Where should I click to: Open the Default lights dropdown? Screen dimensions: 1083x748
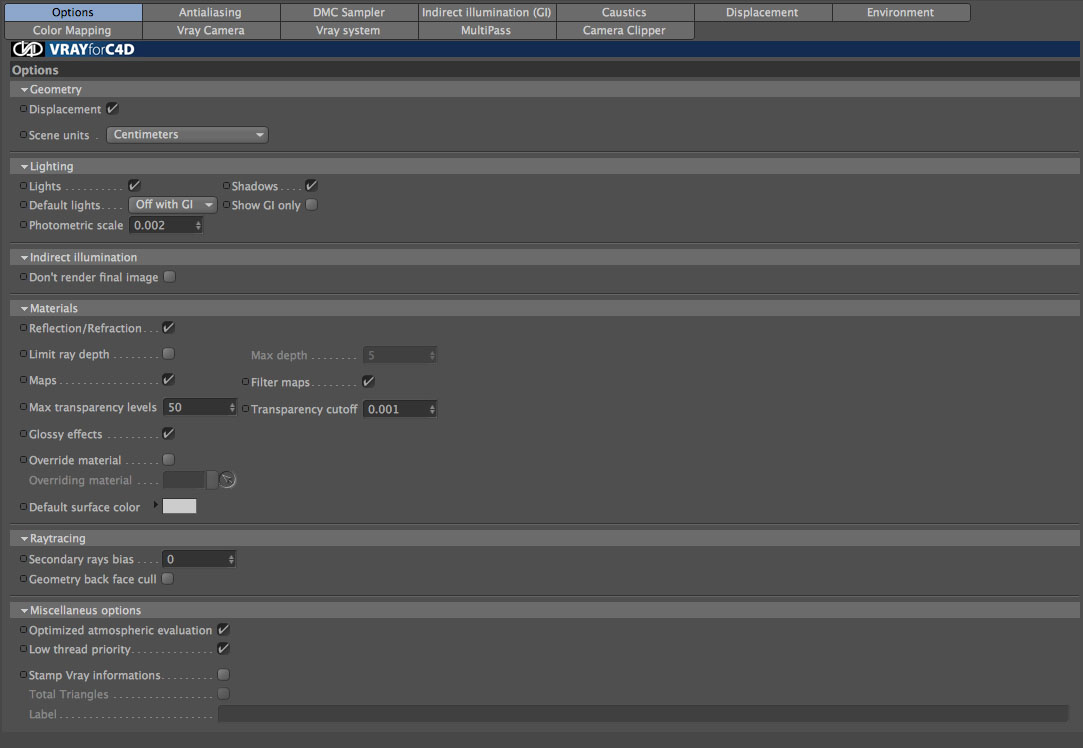[173, 204]
